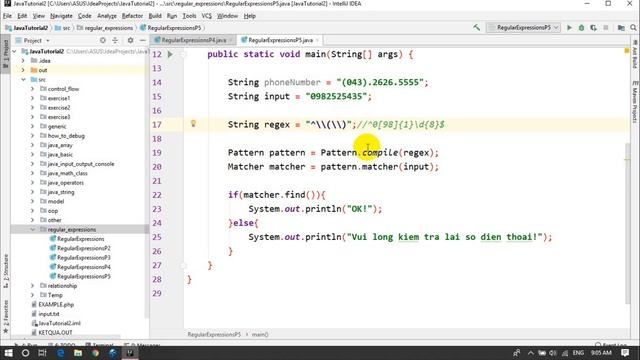Image resolution: width=640 pixels, height=360 pixels.
Task: Open Cortana search circle in taskbar
Action: coord(25,353)
